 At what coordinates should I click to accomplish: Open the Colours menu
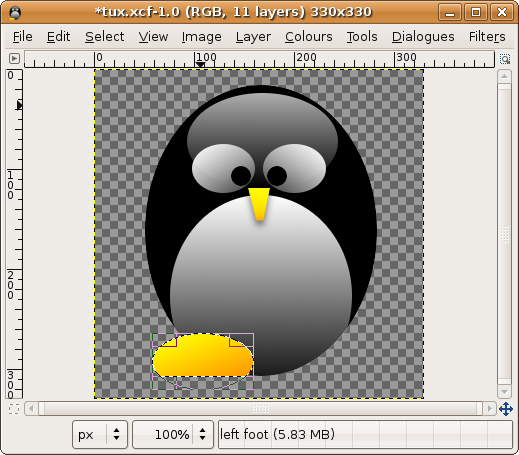308,37
